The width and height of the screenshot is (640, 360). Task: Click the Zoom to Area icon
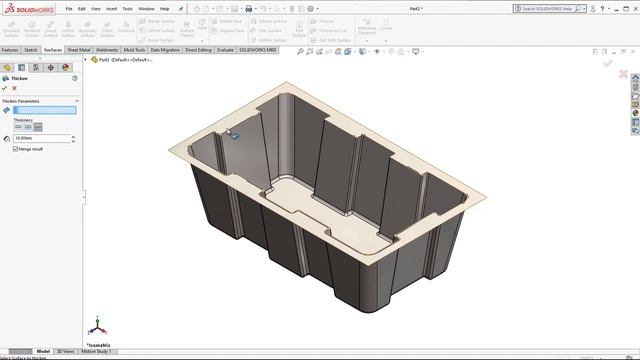pyautogui.click(x=310, y=51)
